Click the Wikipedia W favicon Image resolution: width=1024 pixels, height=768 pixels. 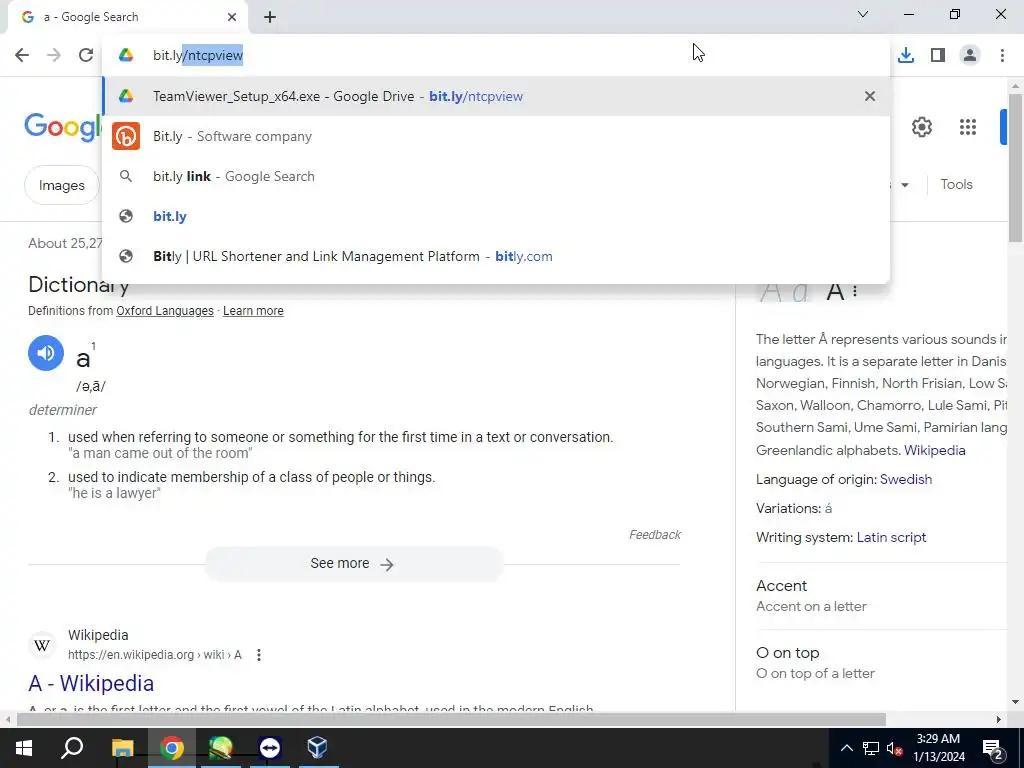(x=42, y=645)
